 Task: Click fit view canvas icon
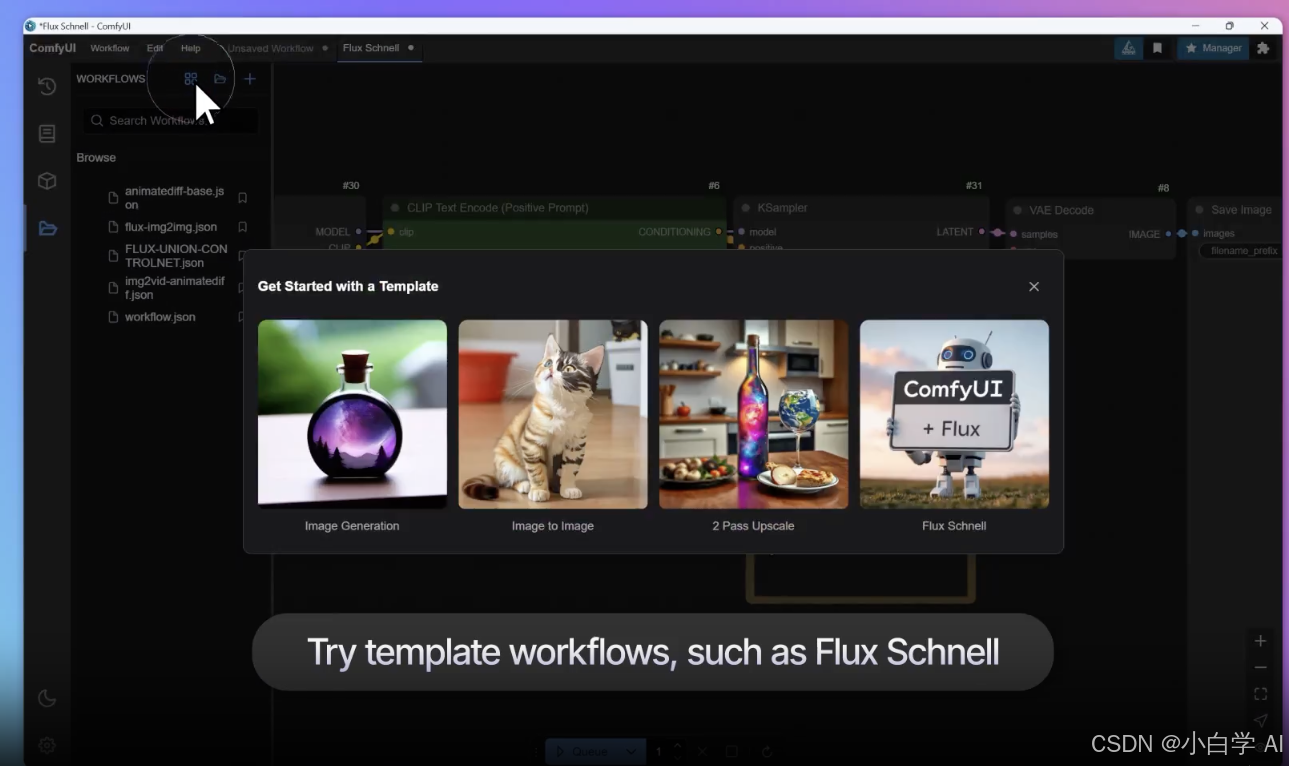(1261, 694)
